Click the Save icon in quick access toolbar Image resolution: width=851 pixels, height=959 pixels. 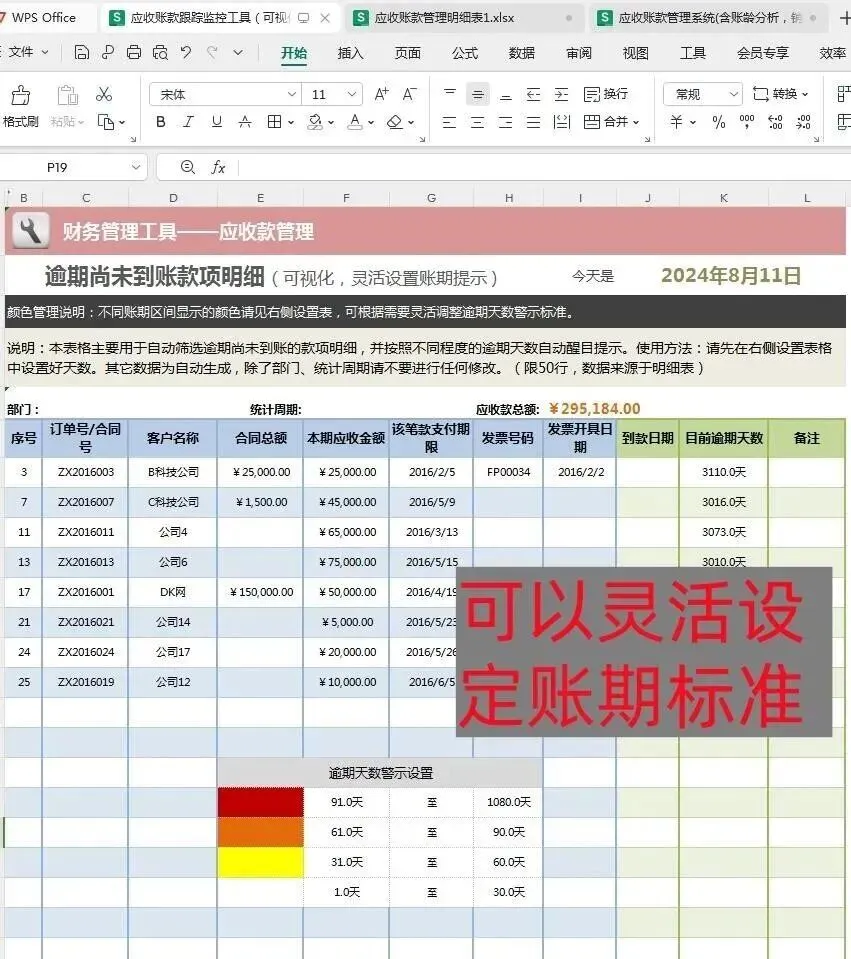click(81, 53)
